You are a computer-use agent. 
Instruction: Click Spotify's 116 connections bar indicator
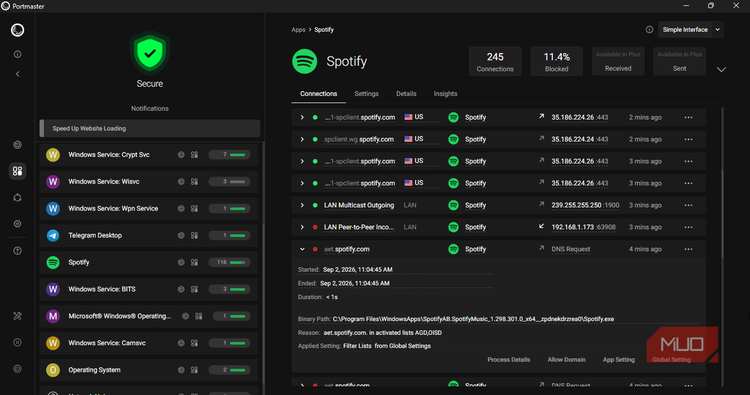coord(229,262)
